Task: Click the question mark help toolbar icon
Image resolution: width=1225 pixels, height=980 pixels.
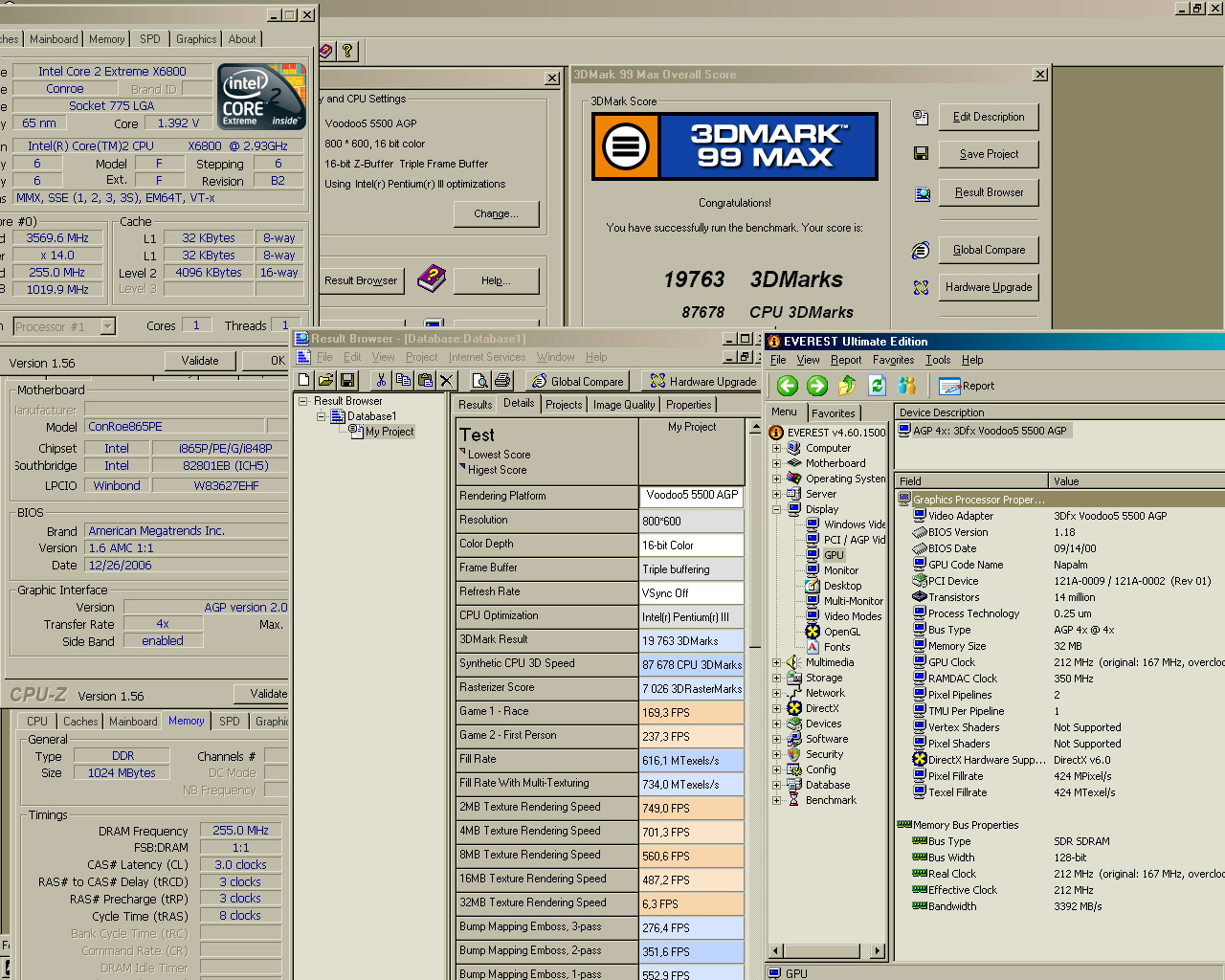Action: (347, 51)
